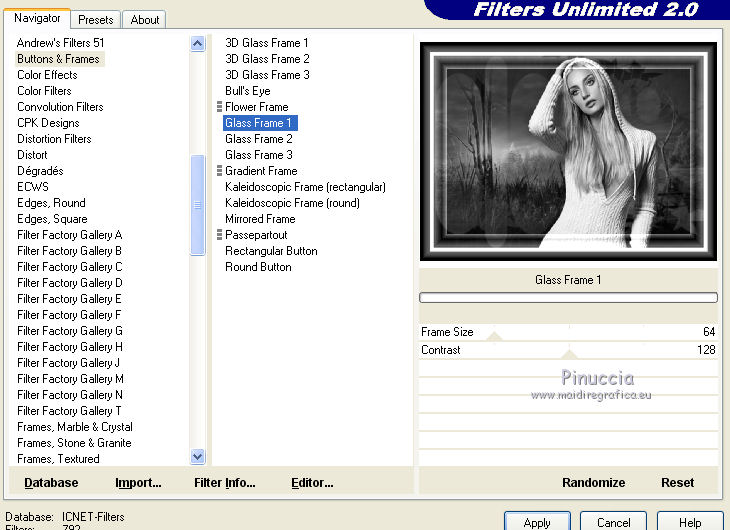Open the Database button
This screenshot has width=730, height=530.
pos(51,482)
